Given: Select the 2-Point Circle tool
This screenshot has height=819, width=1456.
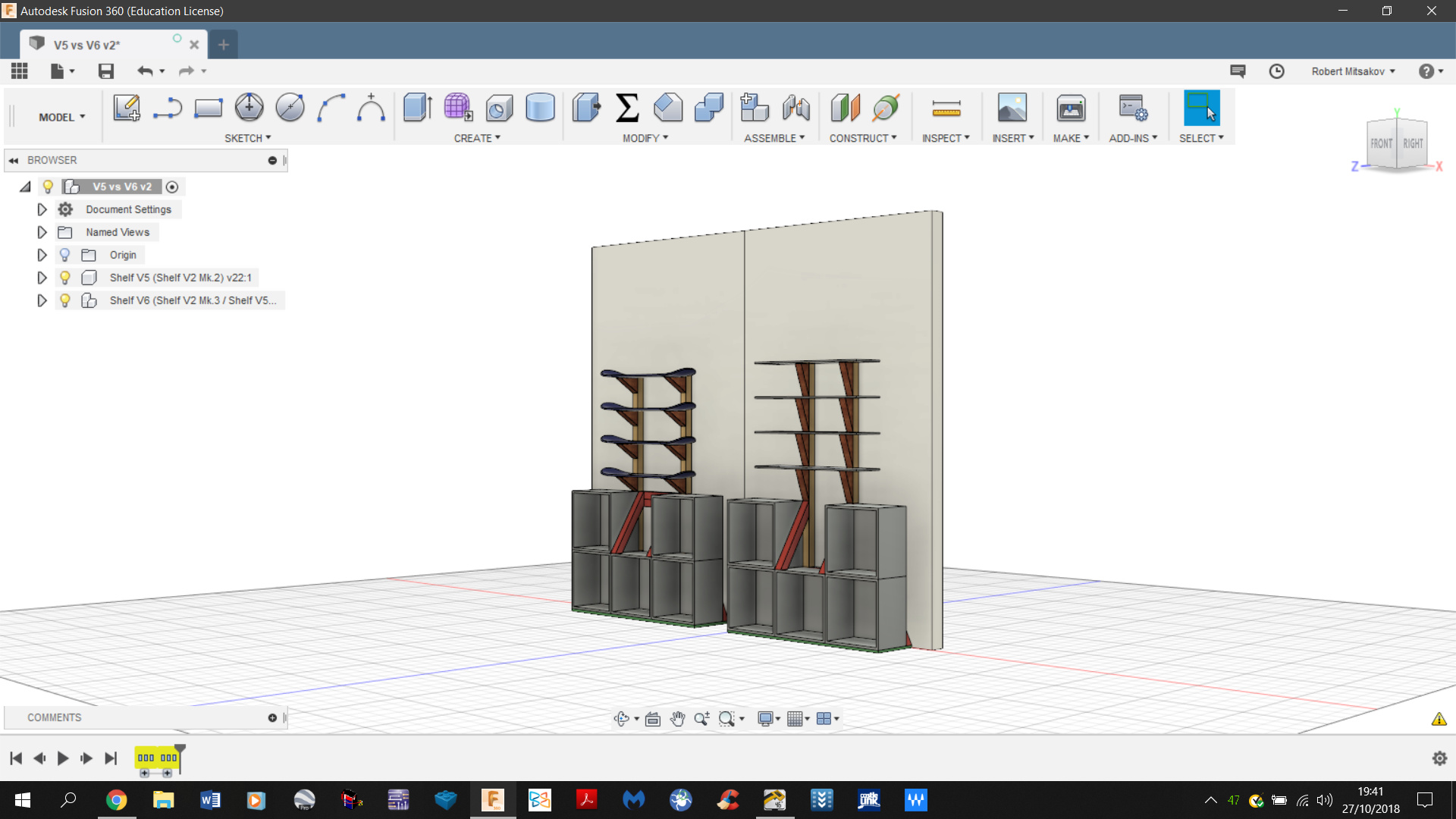Looking at the screenshot, I should [290, 108].
